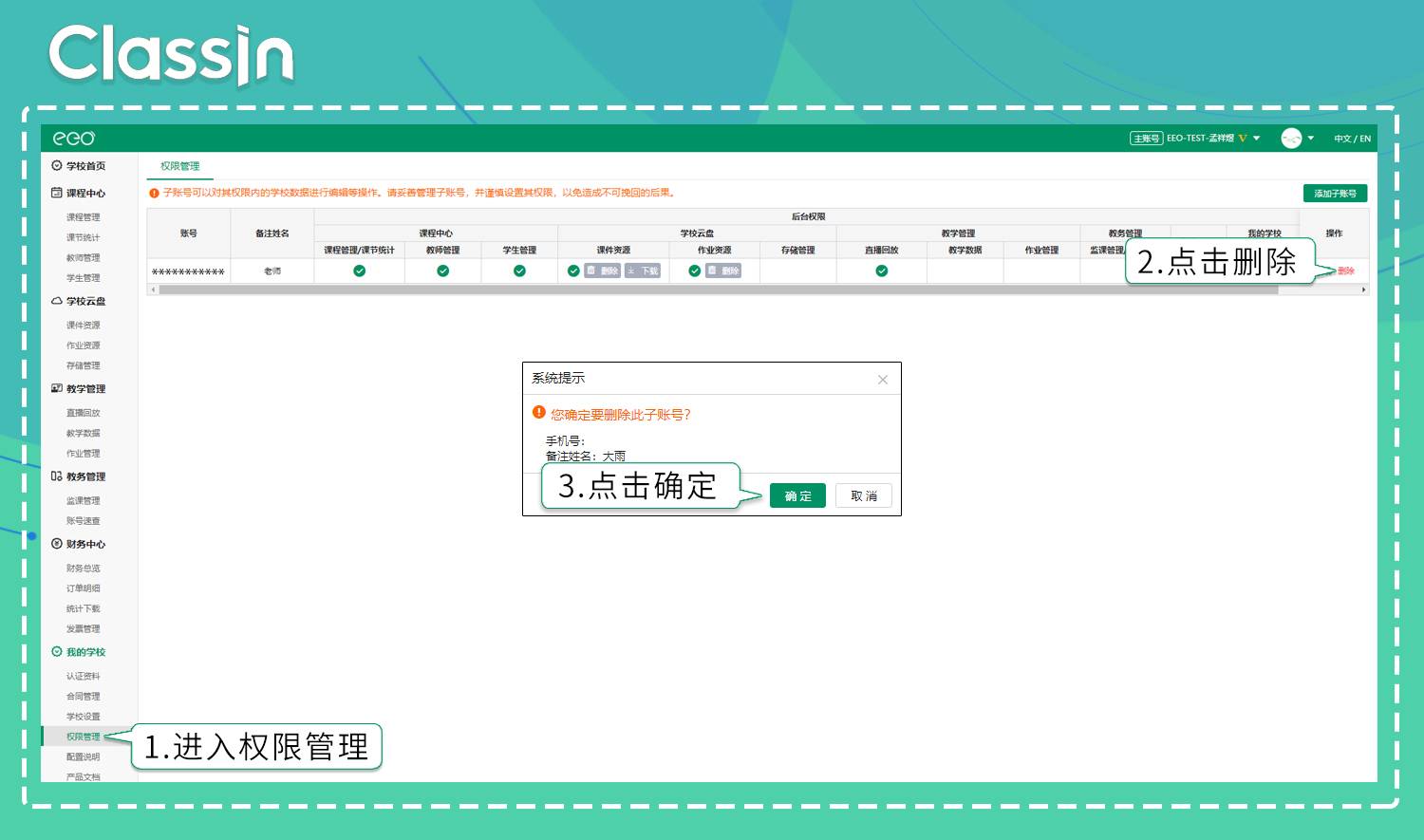Image resolution: width=1424 pixels, height=840 pixels.
Task: Open 配置说明 in the sidebar
Action: pyautogui.click(x=84, y=756)
